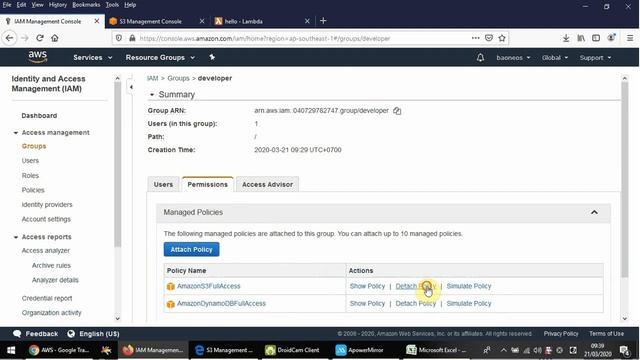Open Dashboard in the IAM sidebar
640x360 pixels.
coord(39,116)
